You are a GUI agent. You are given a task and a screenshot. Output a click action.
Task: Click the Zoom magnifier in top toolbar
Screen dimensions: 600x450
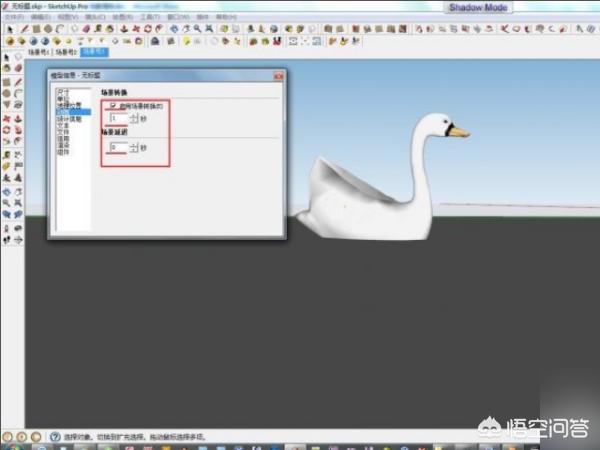coord(199,29)
